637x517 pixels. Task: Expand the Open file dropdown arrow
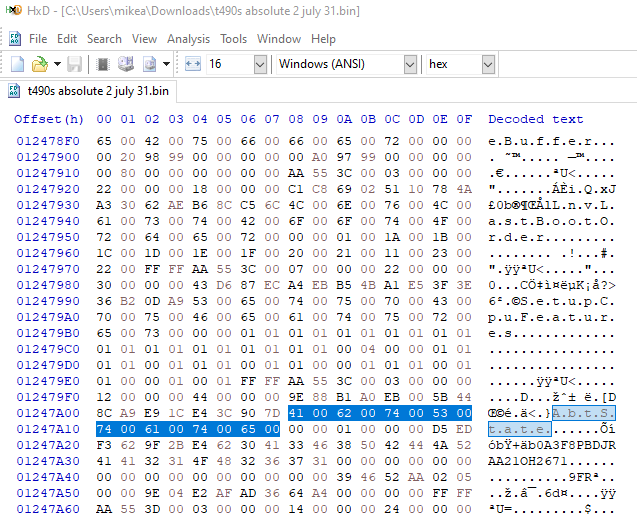point(57,64)
